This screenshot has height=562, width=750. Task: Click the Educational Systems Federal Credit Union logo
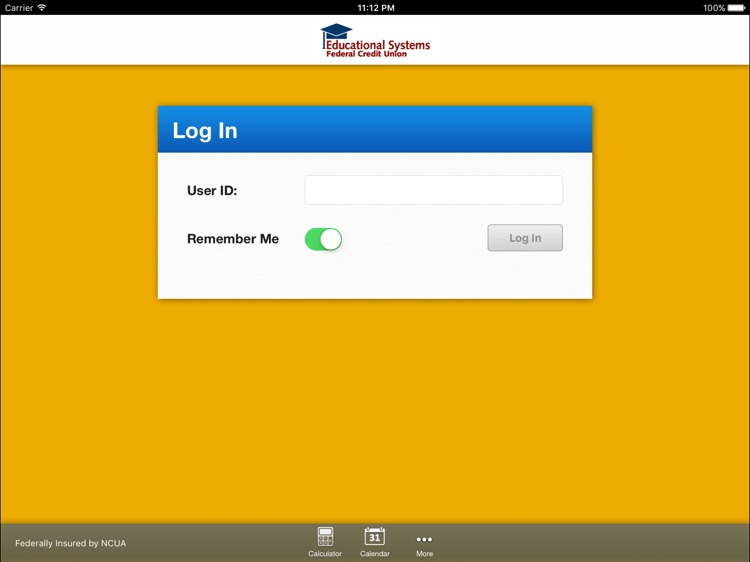click(375, 41)
